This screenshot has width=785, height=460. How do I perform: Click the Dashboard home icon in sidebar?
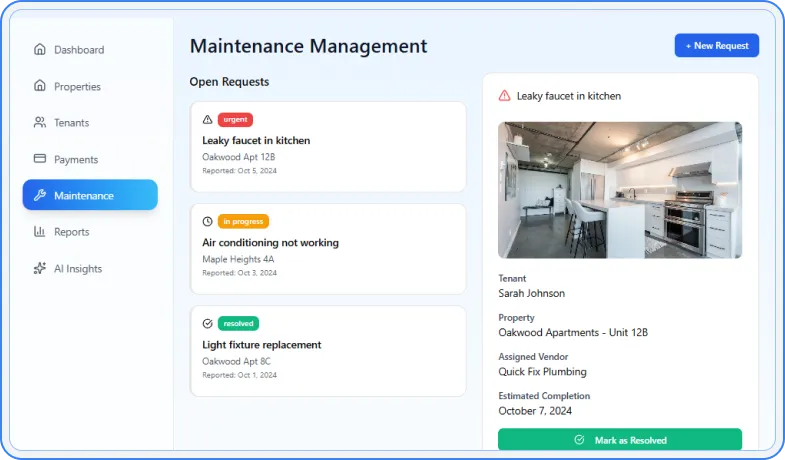click(40, 50)
